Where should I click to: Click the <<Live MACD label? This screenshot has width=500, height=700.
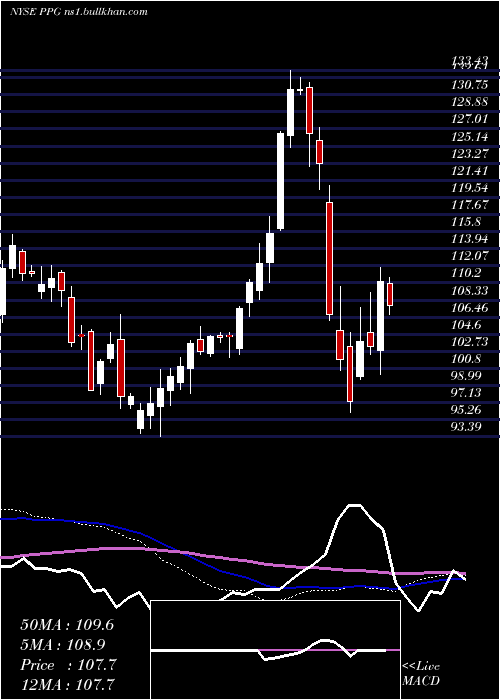tap(421, 674)
